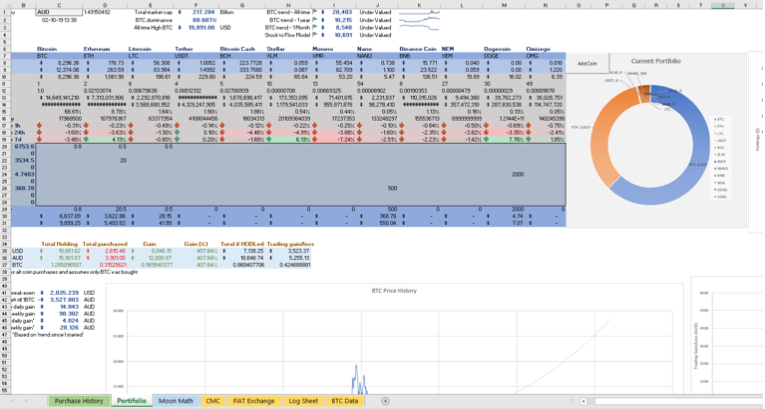Select row header 7

click(x=4, y=56)
